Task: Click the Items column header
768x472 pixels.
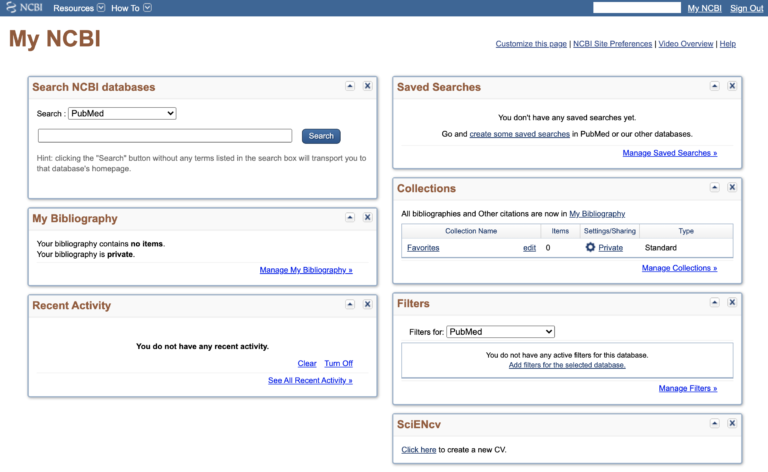Action: click(560, 231)
